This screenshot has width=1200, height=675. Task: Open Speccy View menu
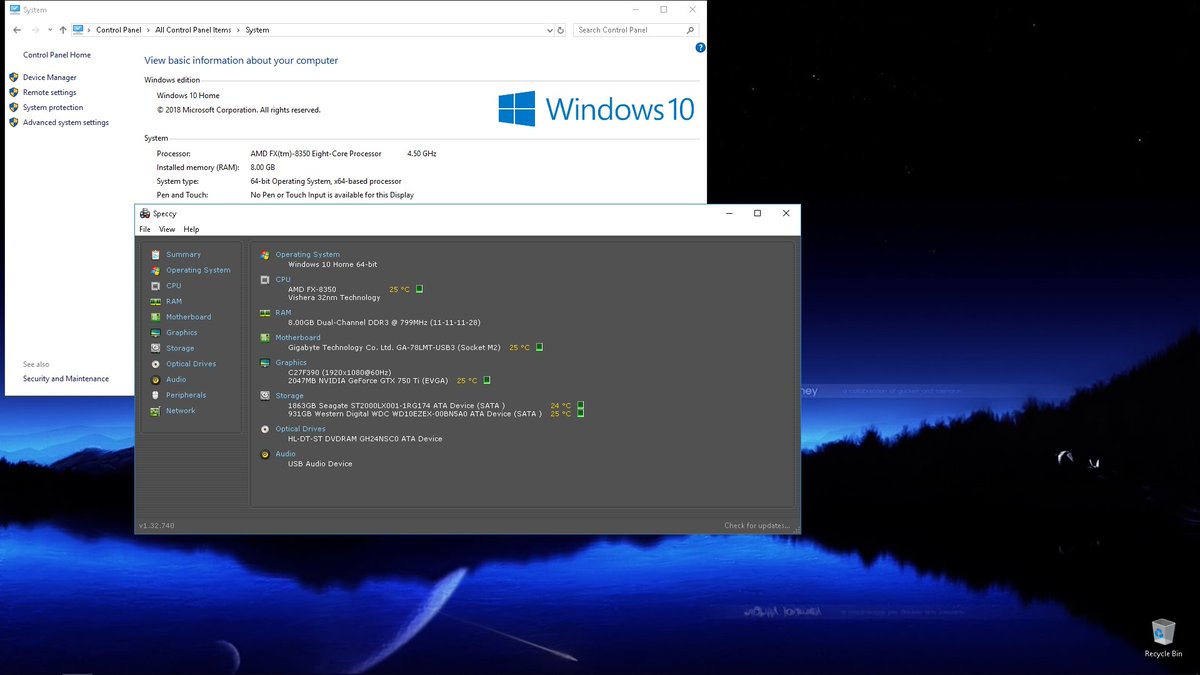[x=167, y=229]
